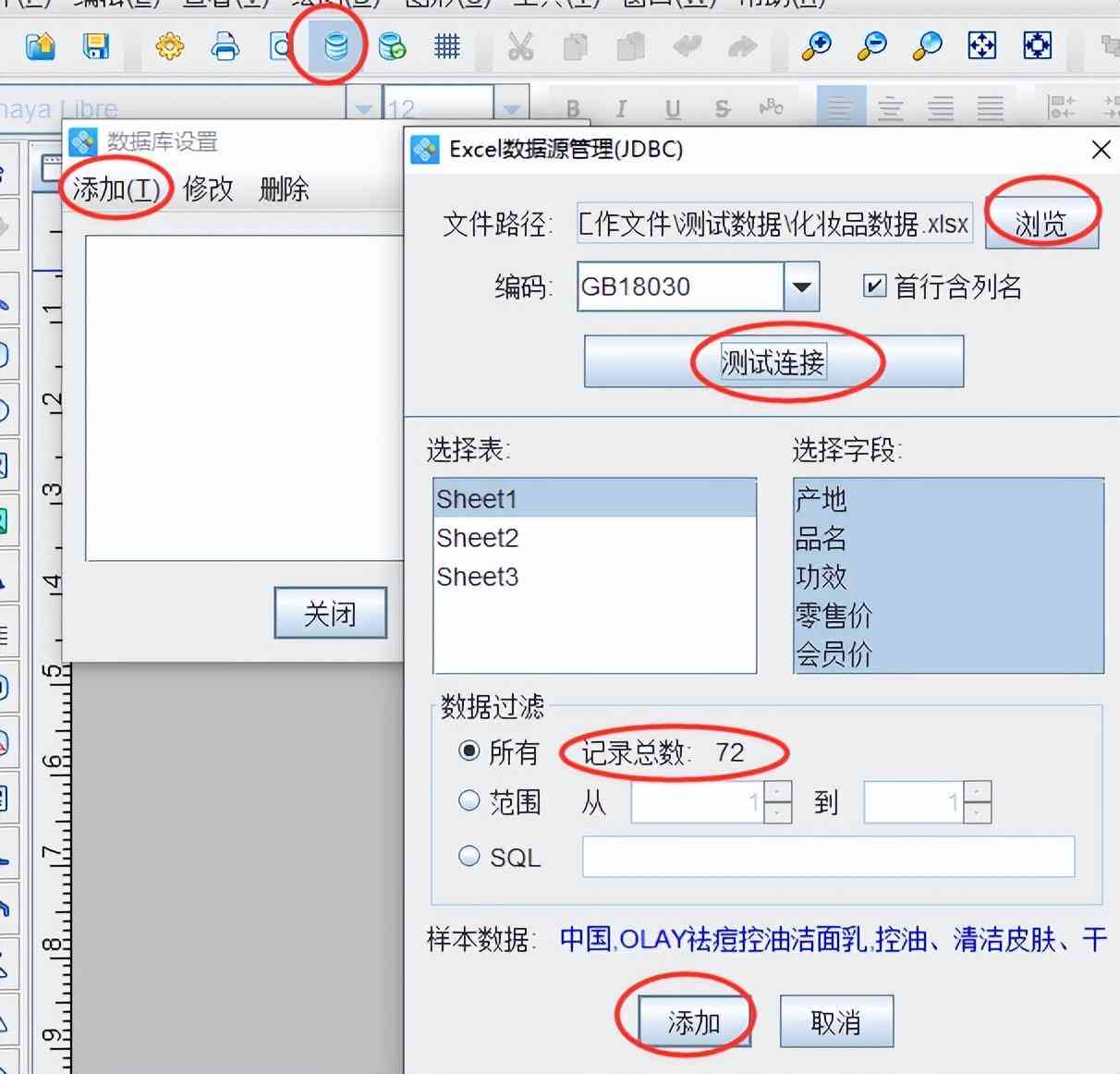
Task: Open document settings via the gear icon
Action: [169, 45]
